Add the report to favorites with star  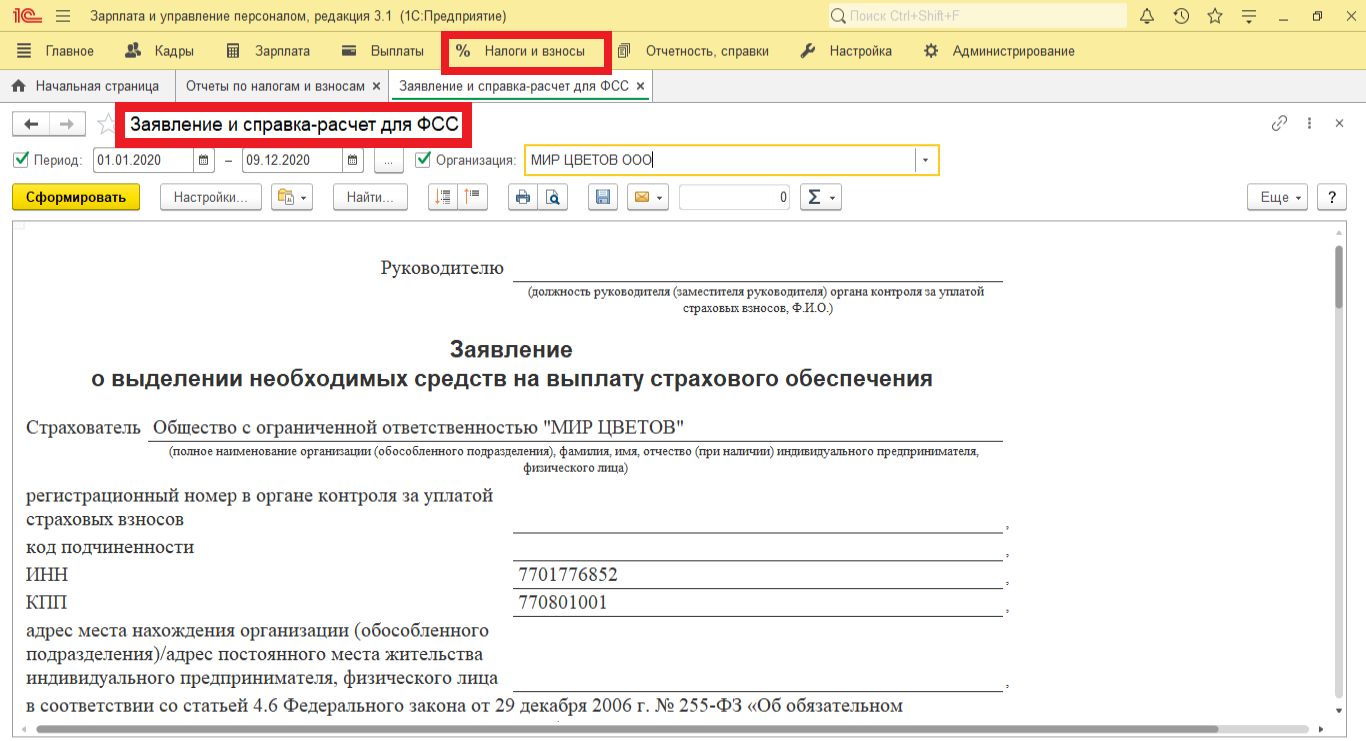(106, 124)
